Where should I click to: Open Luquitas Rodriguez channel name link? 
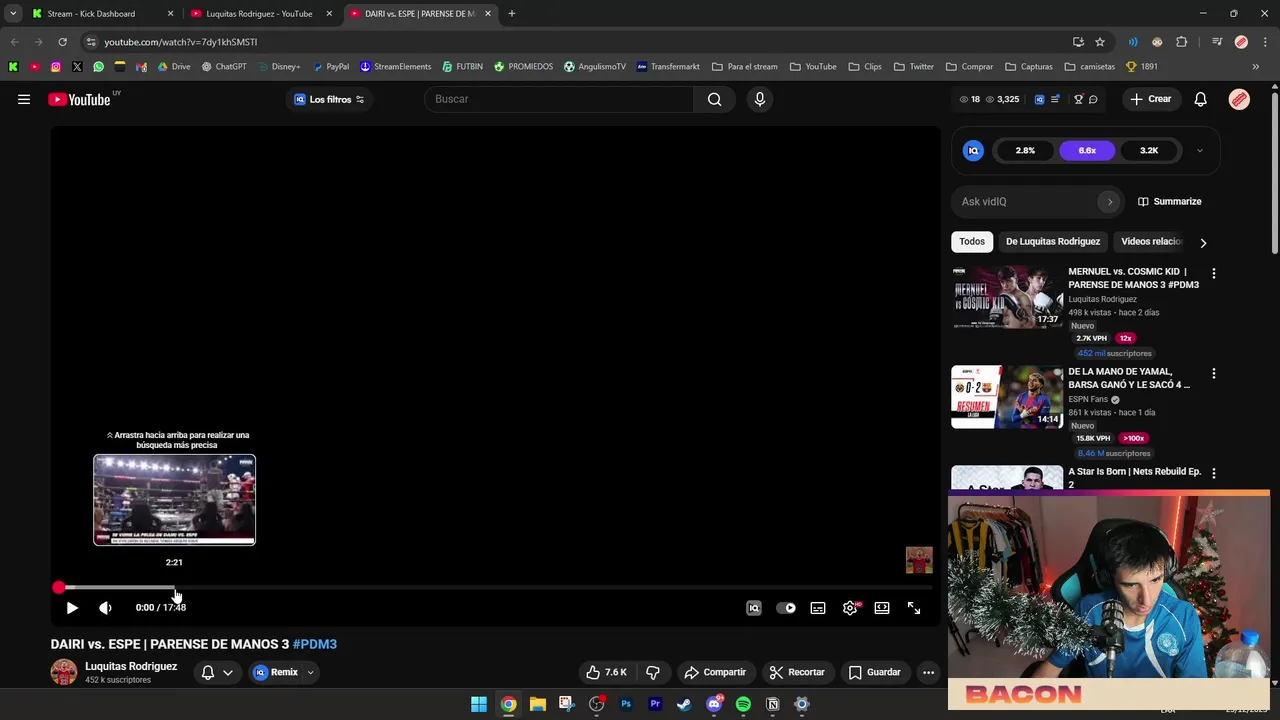[131, 666]
